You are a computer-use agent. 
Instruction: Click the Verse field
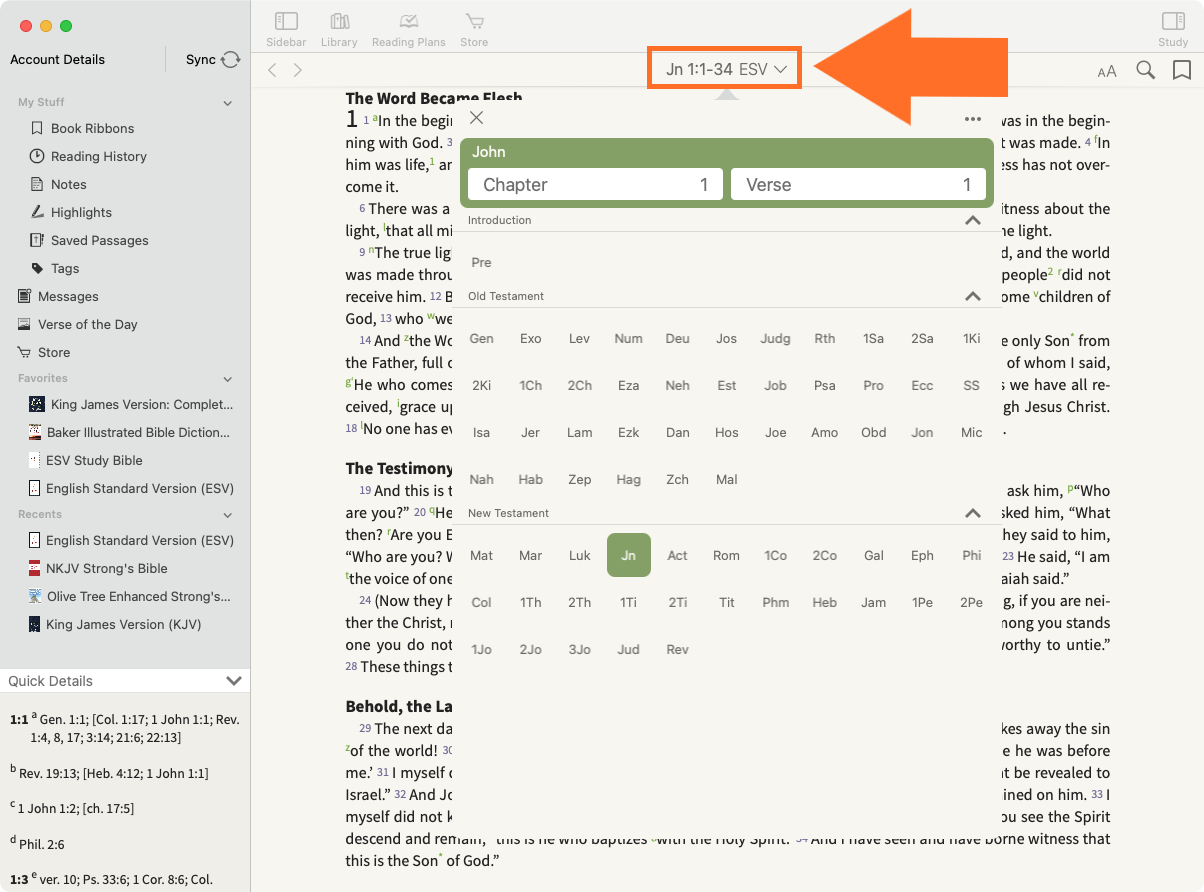point(858,184)
